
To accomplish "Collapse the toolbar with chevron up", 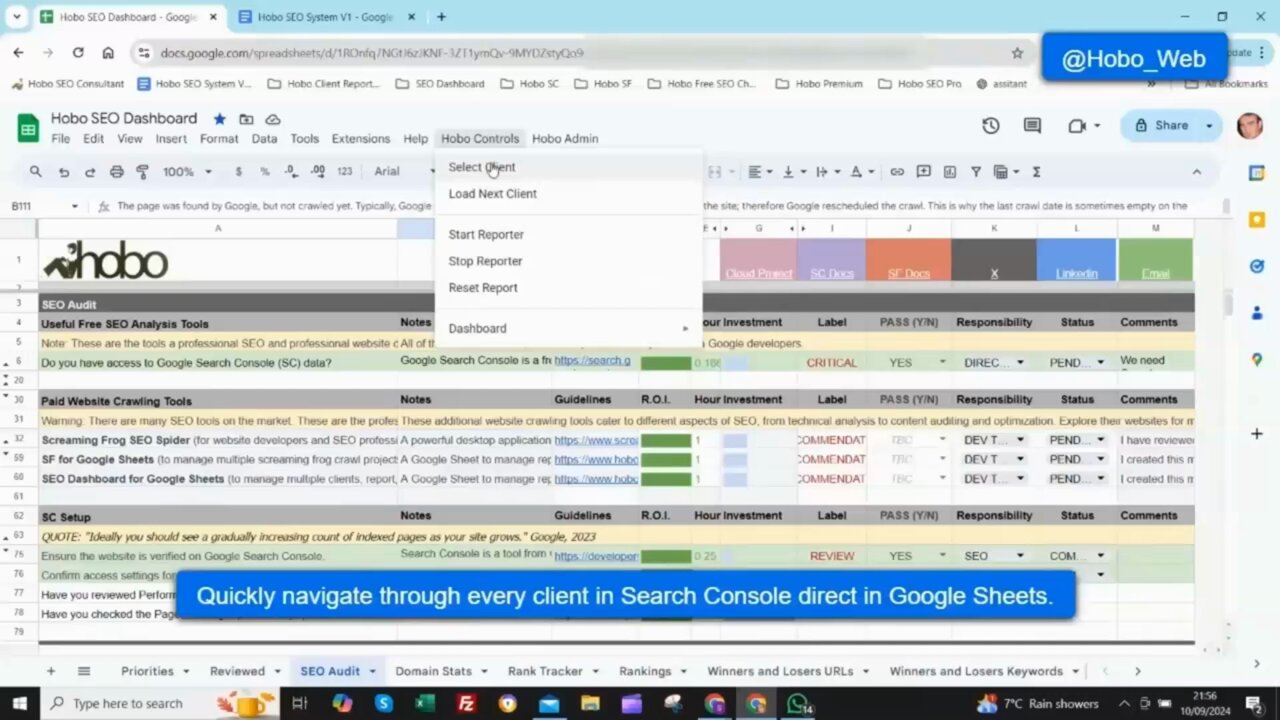I will click(1196, 172).
